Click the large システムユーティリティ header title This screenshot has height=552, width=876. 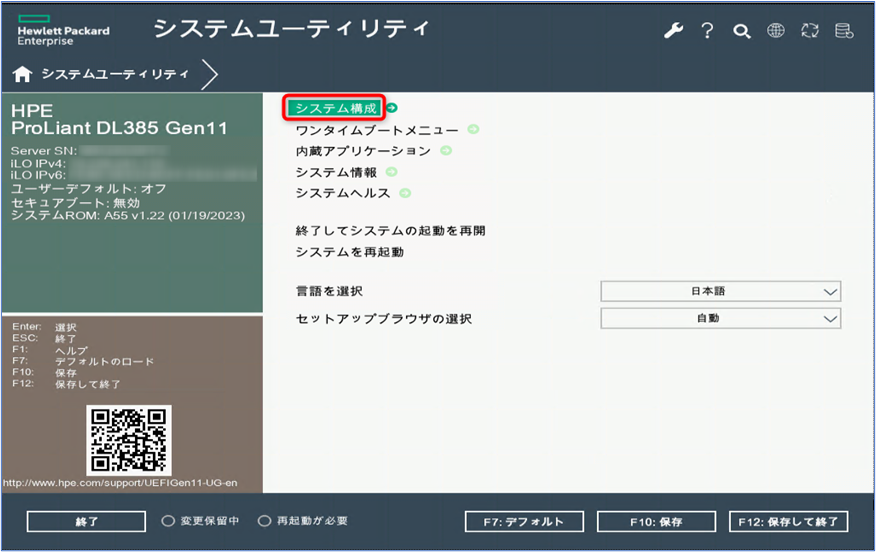pyautogui.click(x=291, y=28)
